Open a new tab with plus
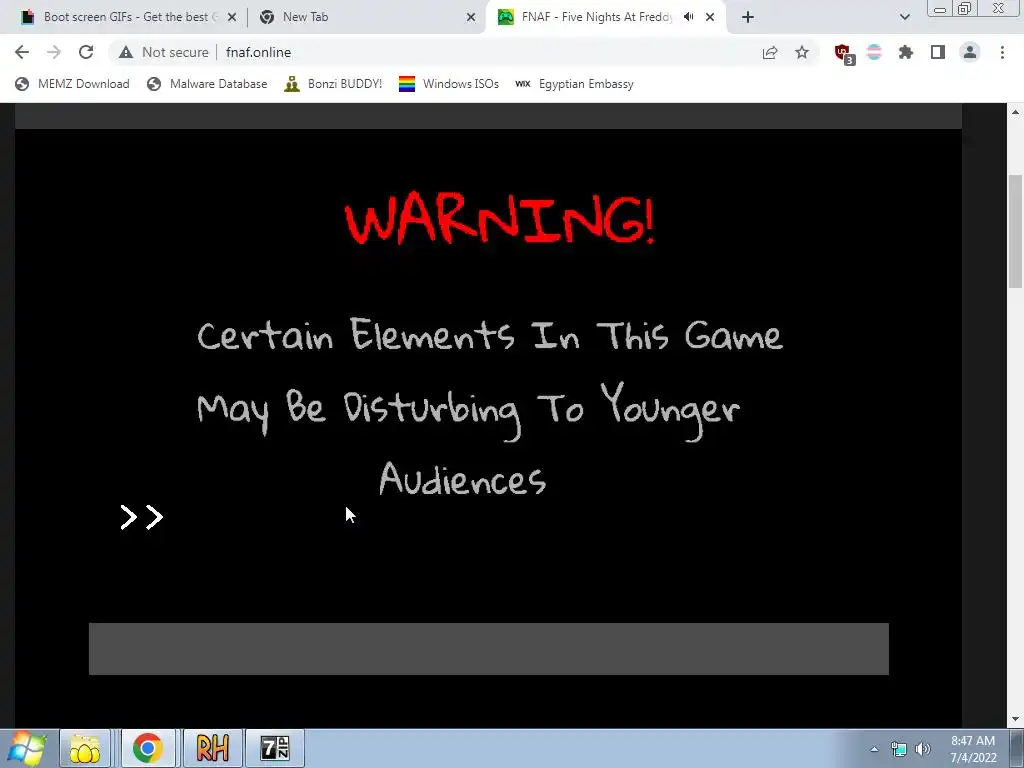1024x768 pixels. (748, 17)
